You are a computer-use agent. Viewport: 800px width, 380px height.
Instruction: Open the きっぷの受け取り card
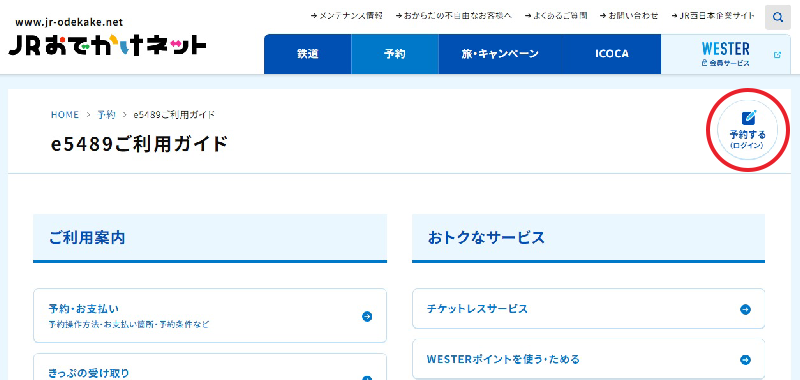[210, 367]
